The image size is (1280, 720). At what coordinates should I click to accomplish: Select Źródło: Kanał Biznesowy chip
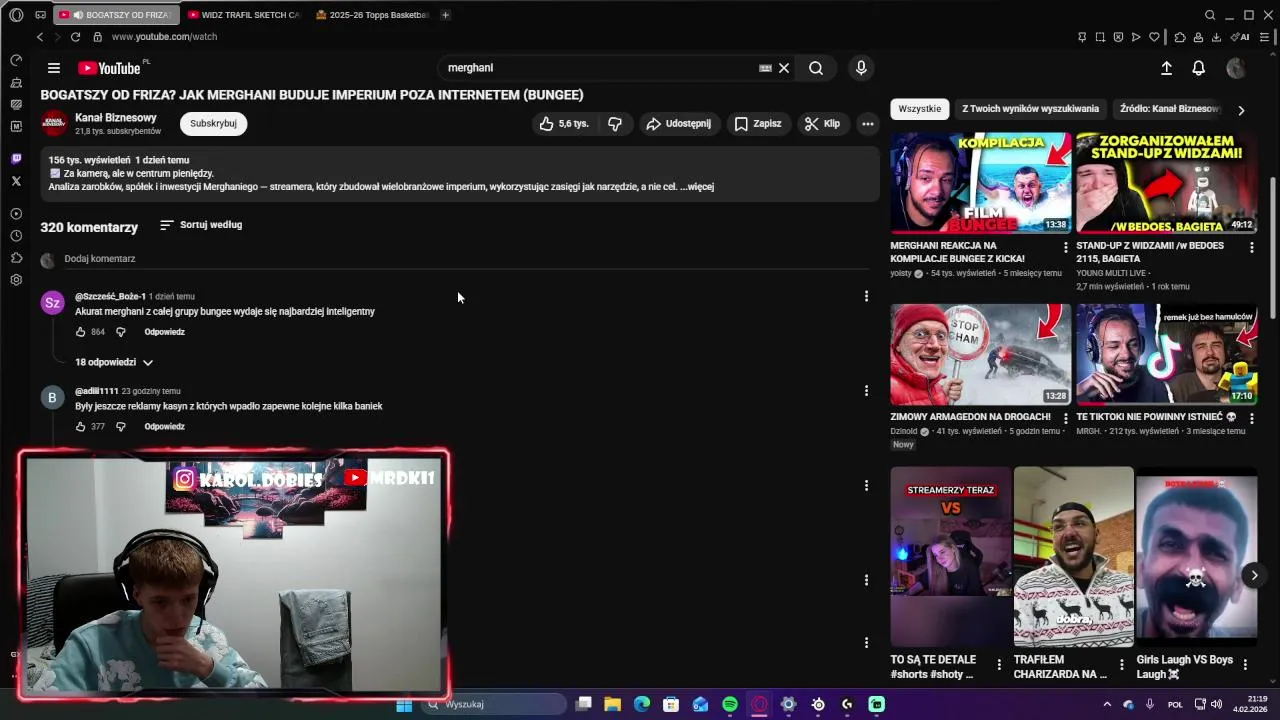tap(1169, 109)
